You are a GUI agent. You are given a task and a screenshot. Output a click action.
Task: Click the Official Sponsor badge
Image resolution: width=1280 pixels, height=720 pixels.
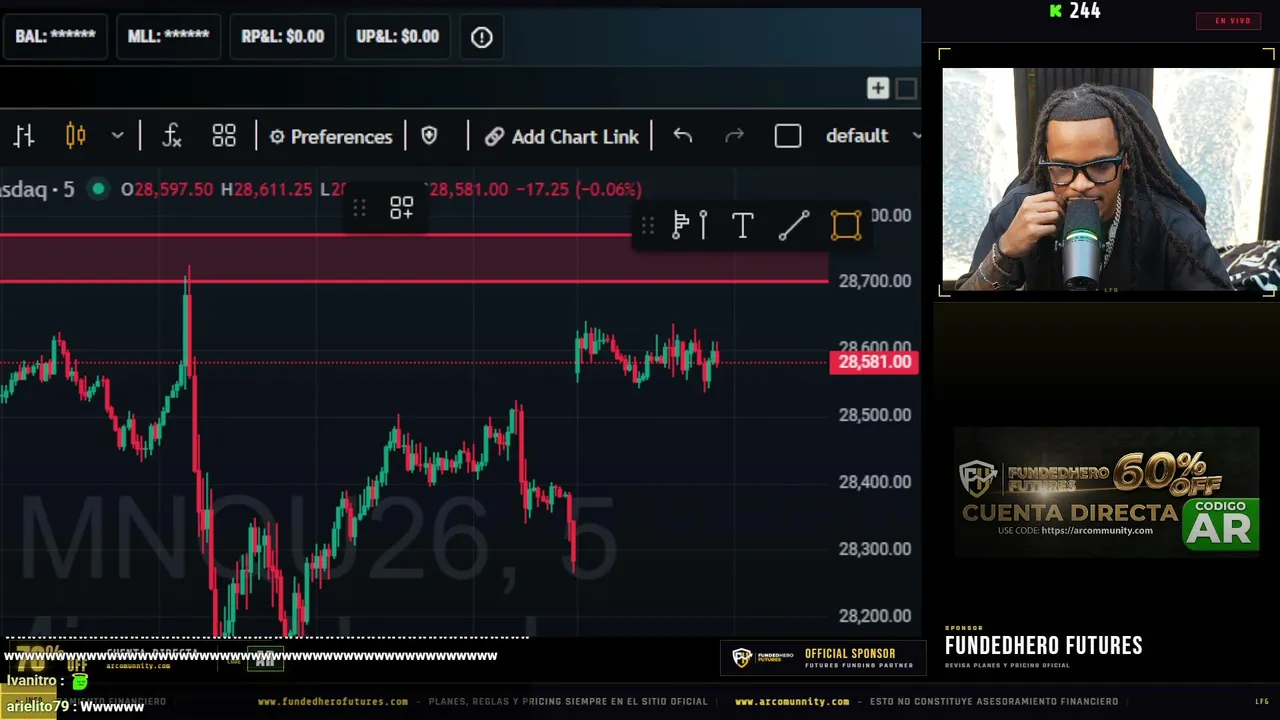coord(822,658)
